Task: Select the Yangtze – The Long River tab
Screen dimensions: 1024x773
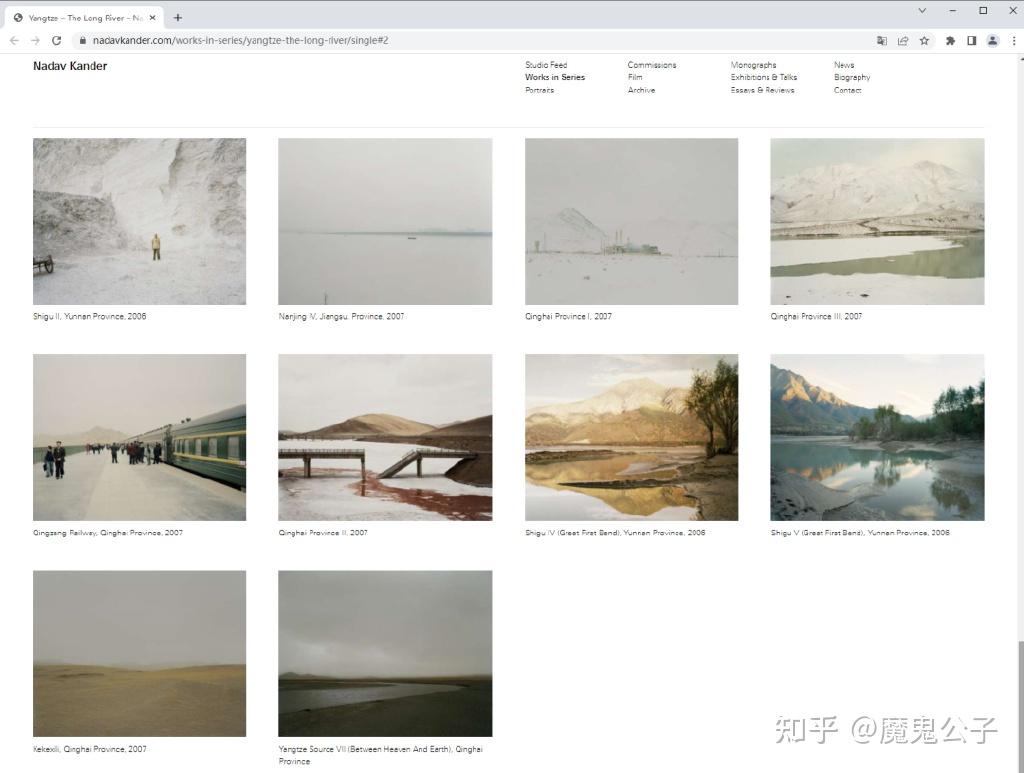Action: click(84, 18)
